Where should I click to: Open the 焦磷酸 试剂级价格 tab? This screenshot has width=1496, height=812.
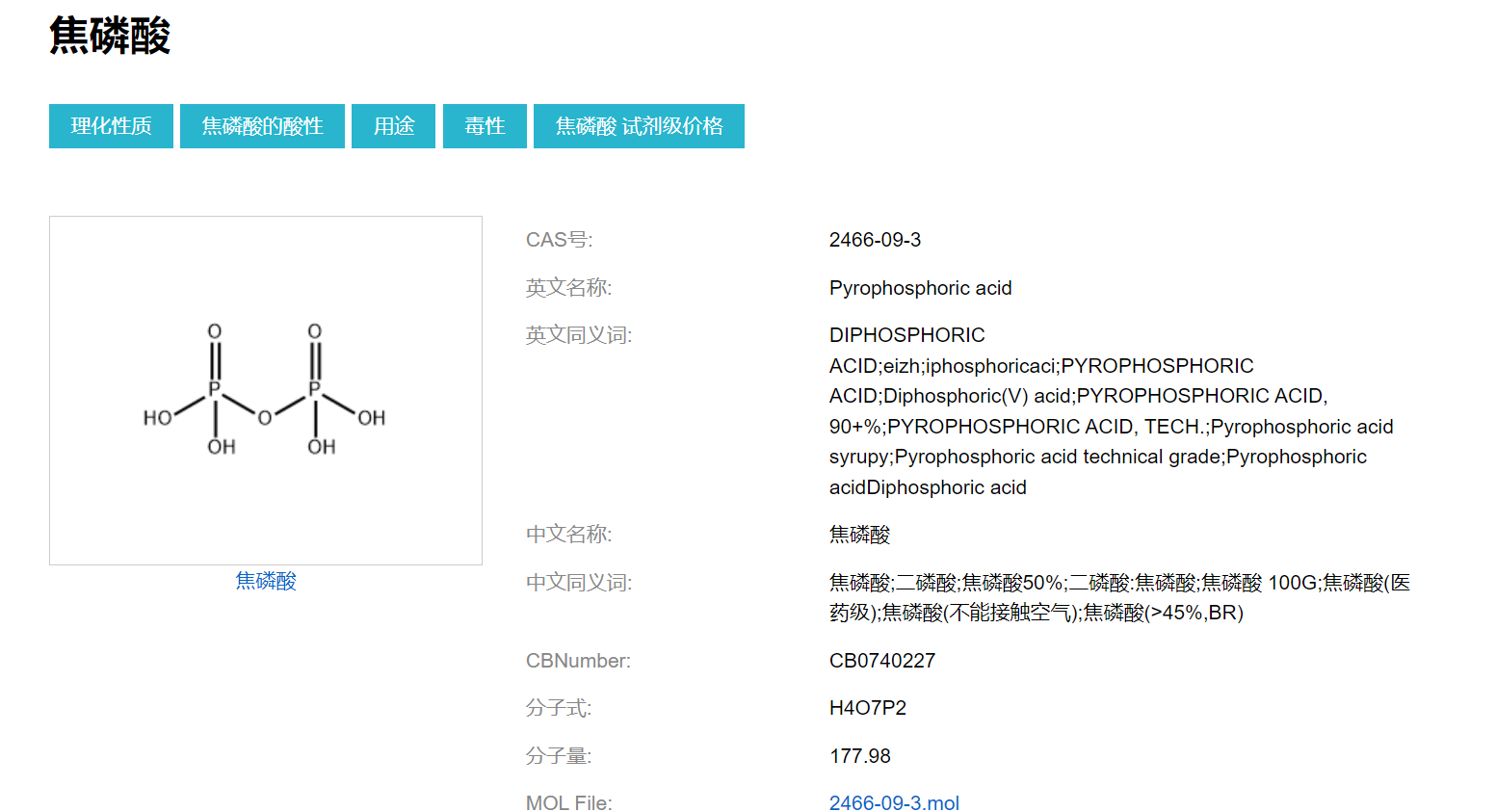click(x=639, y=126)
